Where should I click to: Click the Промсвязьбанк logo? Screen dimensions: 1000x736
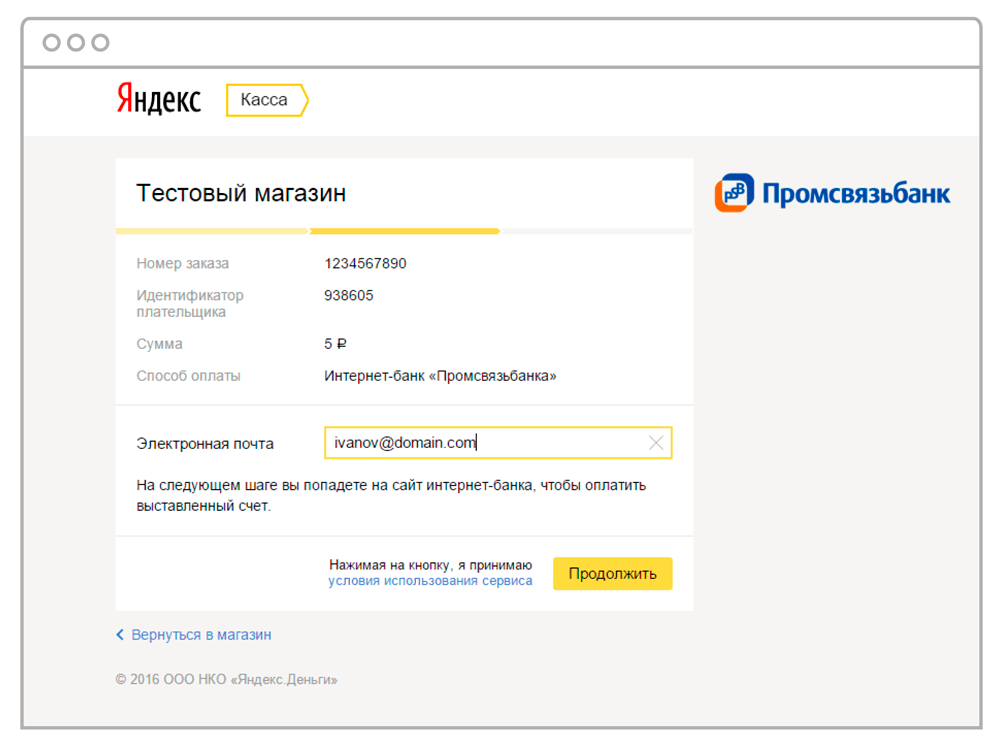point(832,193)
